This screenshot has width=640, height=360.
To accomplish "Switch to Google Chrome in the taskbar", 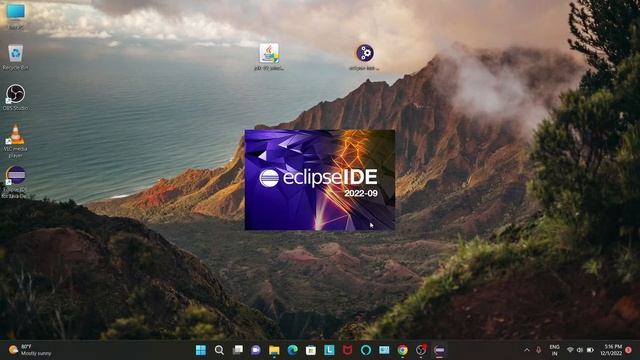I will (402, 350).
